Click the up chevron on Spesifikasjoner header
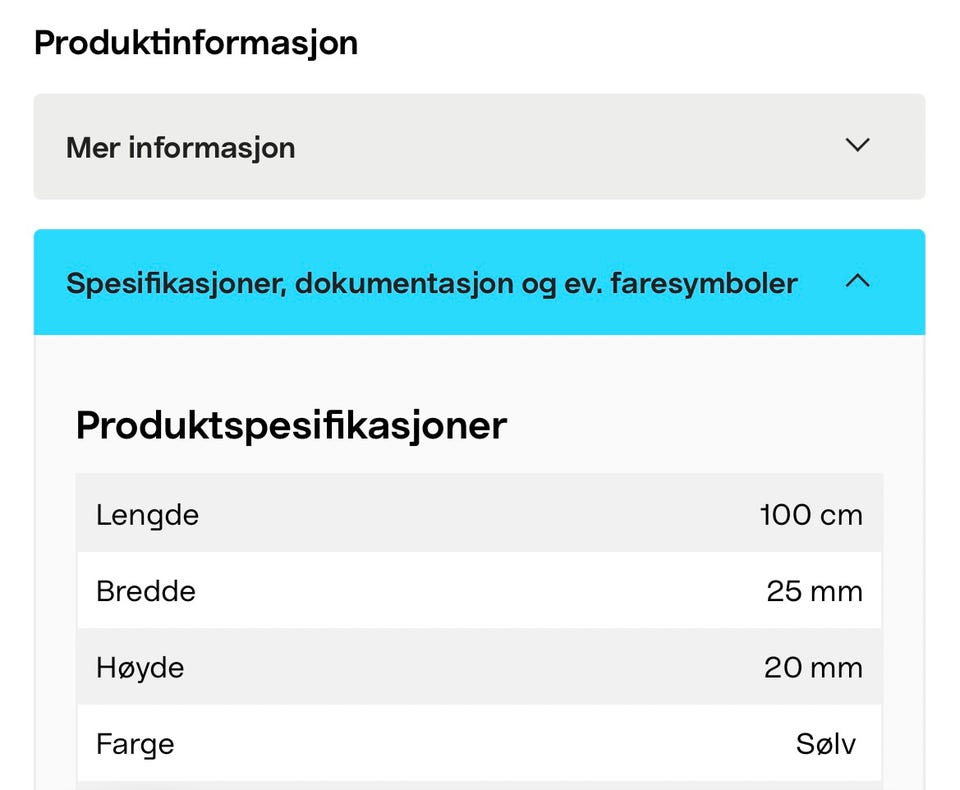The image size is (960, 790). (857, 282)
